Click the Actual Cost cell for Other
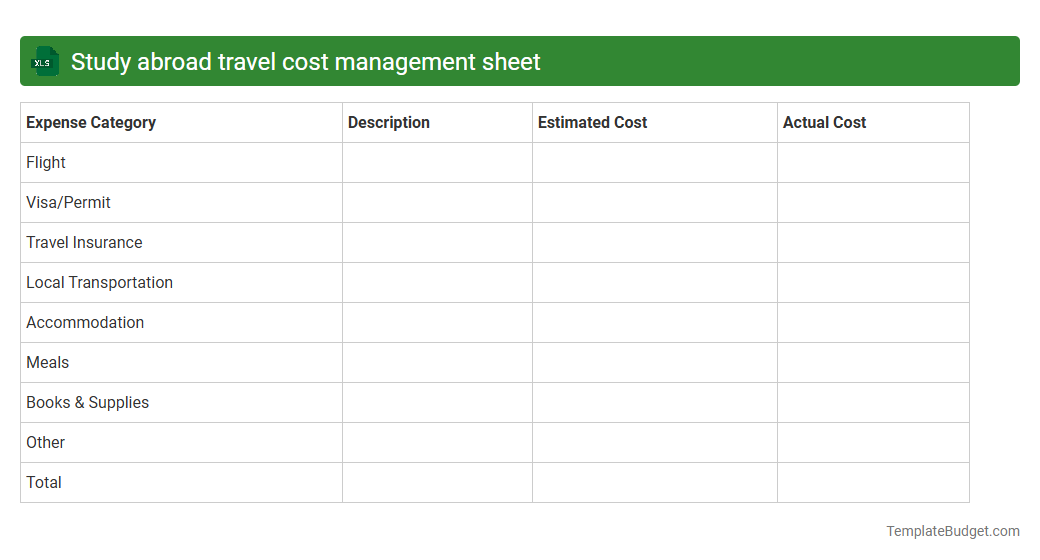1040x560 pixels. 873,443
